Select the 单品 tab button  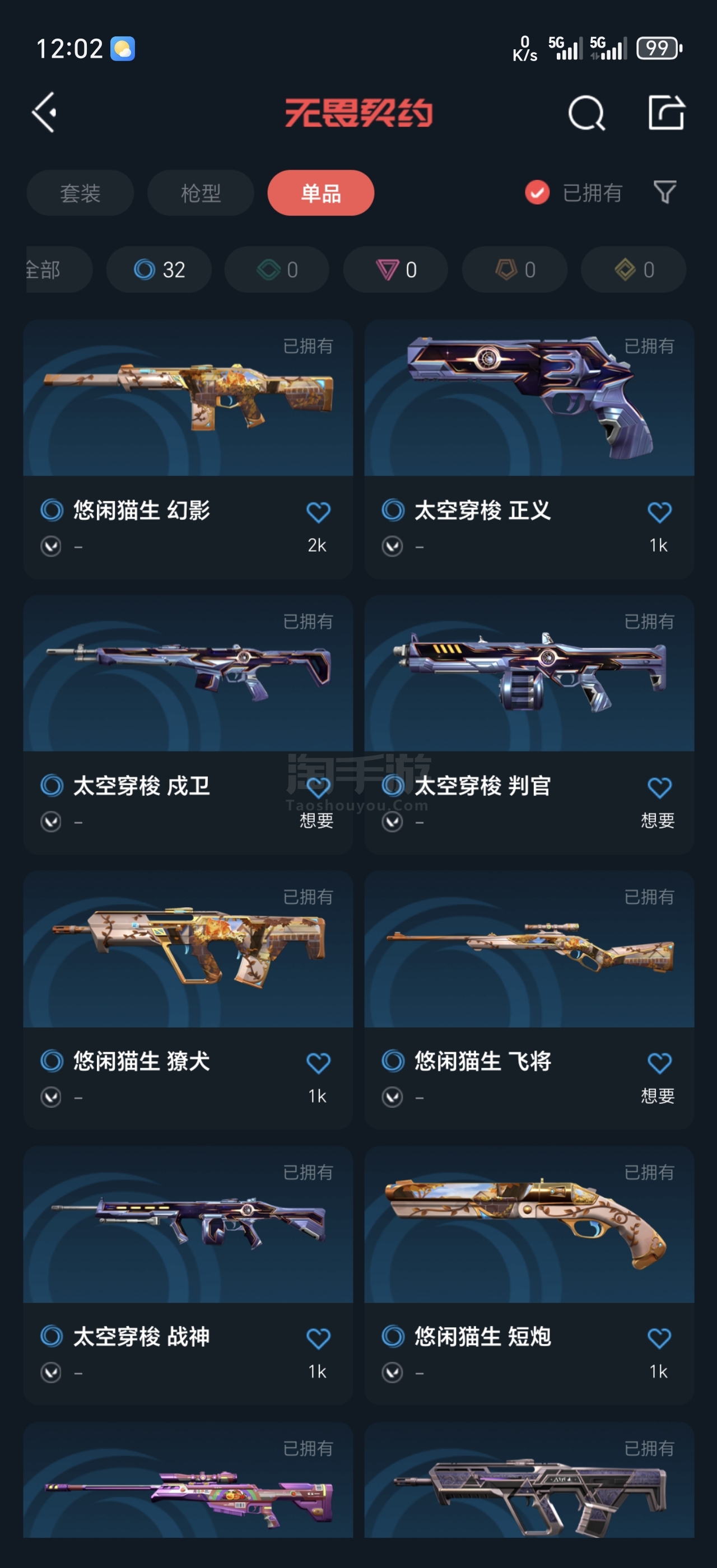pos(321,193)
